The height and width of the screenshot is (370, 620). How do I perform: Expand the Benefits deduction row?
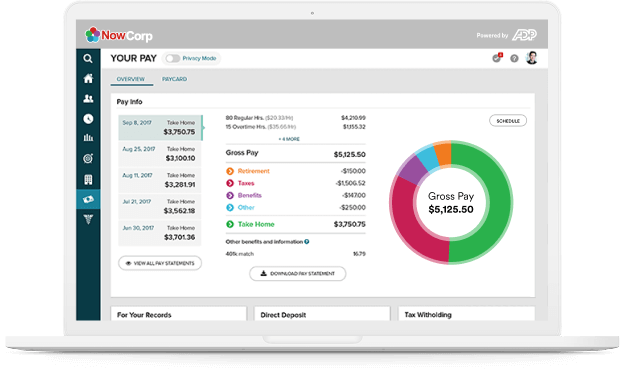click(295, 195)
